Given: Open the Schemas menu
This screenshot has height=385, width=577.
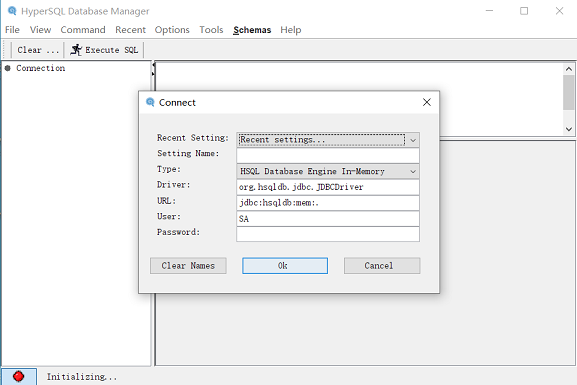Looking at the screenshot, I should tap(252, 30).
